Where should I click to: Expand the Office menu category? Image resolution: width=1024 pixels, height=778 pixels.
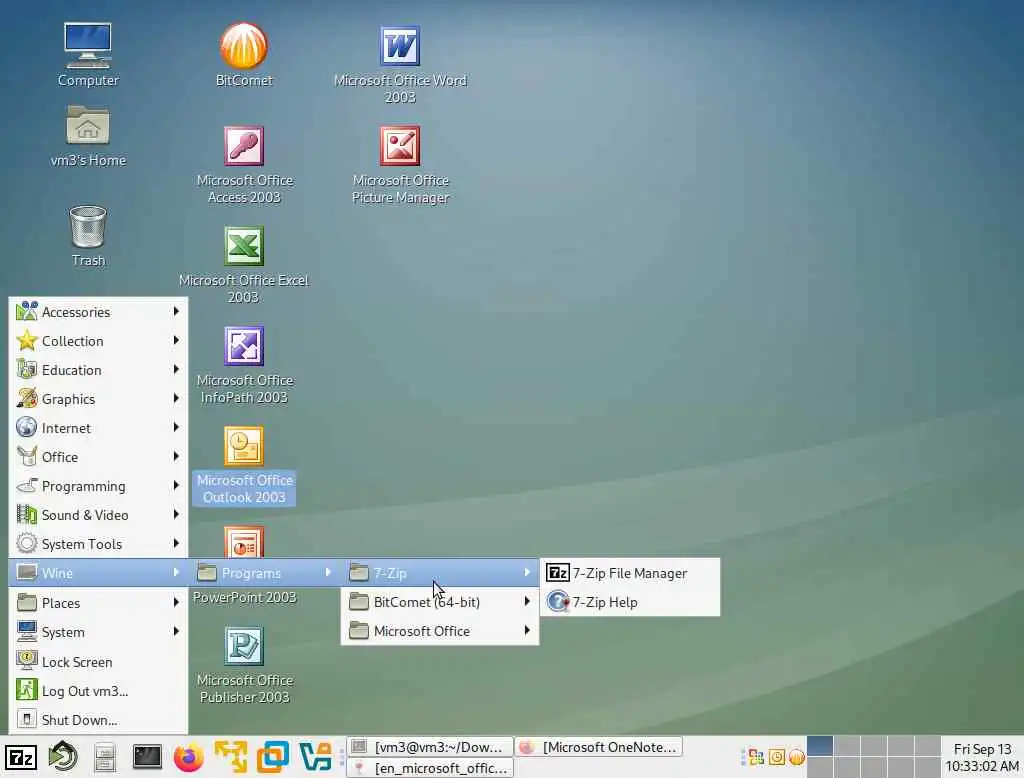[98, 457]
